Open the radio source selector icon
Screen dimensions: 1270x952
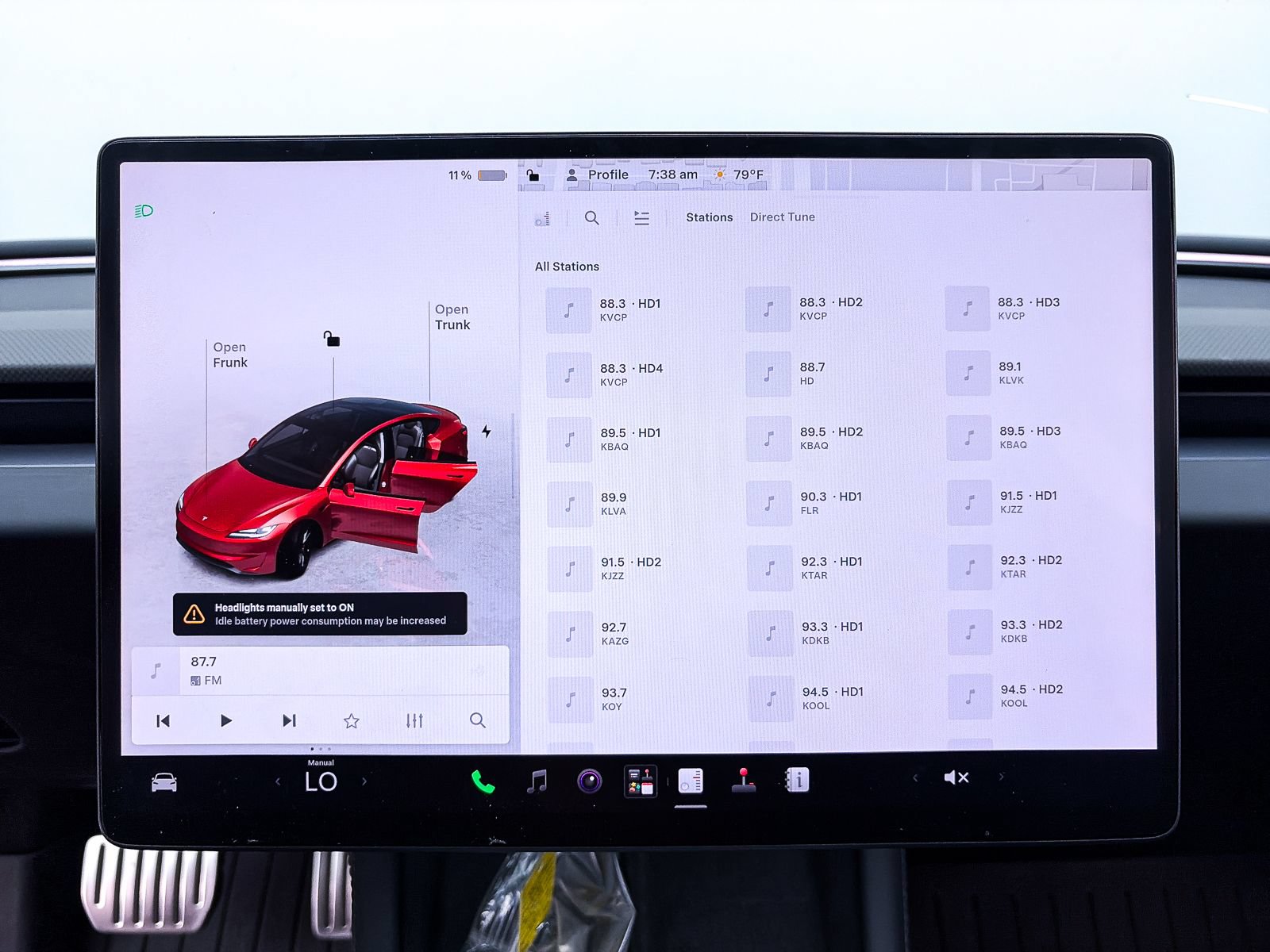[x=542, y=218]
